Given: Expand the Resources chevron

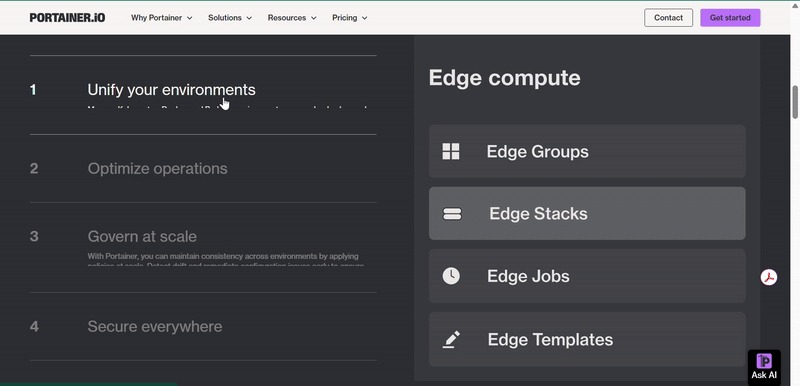Looking at the screenshot, I should [313, 18].
